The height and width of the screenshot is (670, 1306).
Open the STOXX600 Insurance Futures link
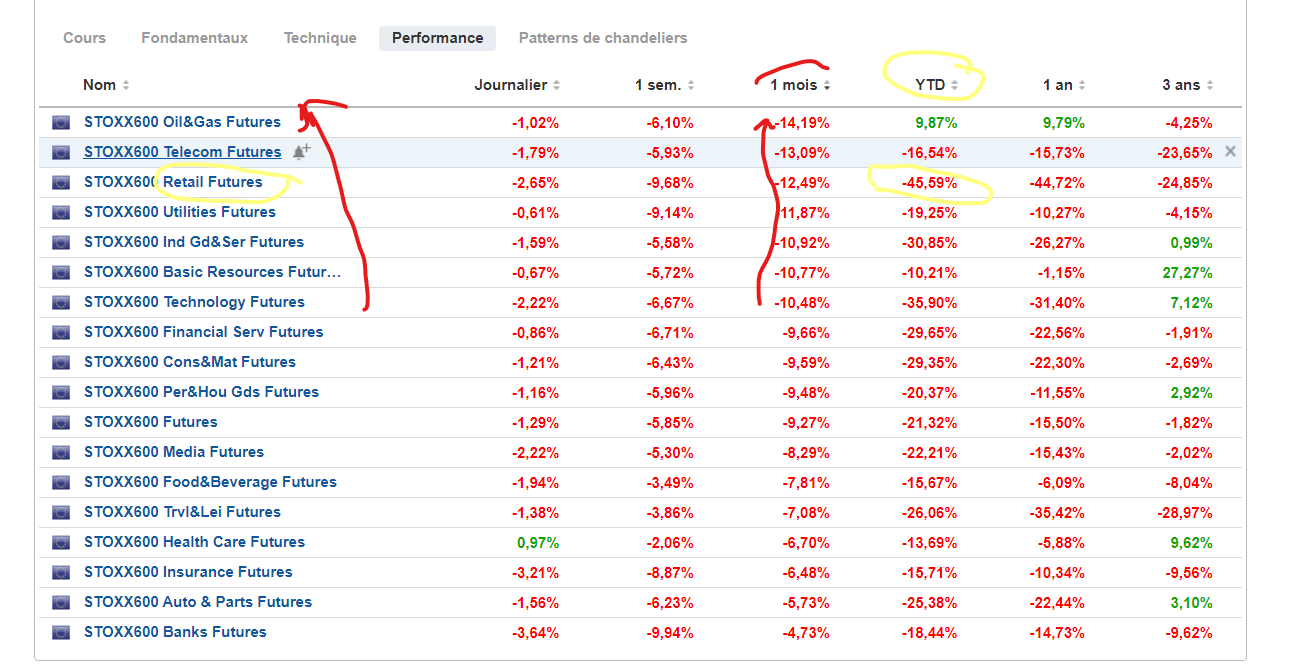click(x=188, y=572)
